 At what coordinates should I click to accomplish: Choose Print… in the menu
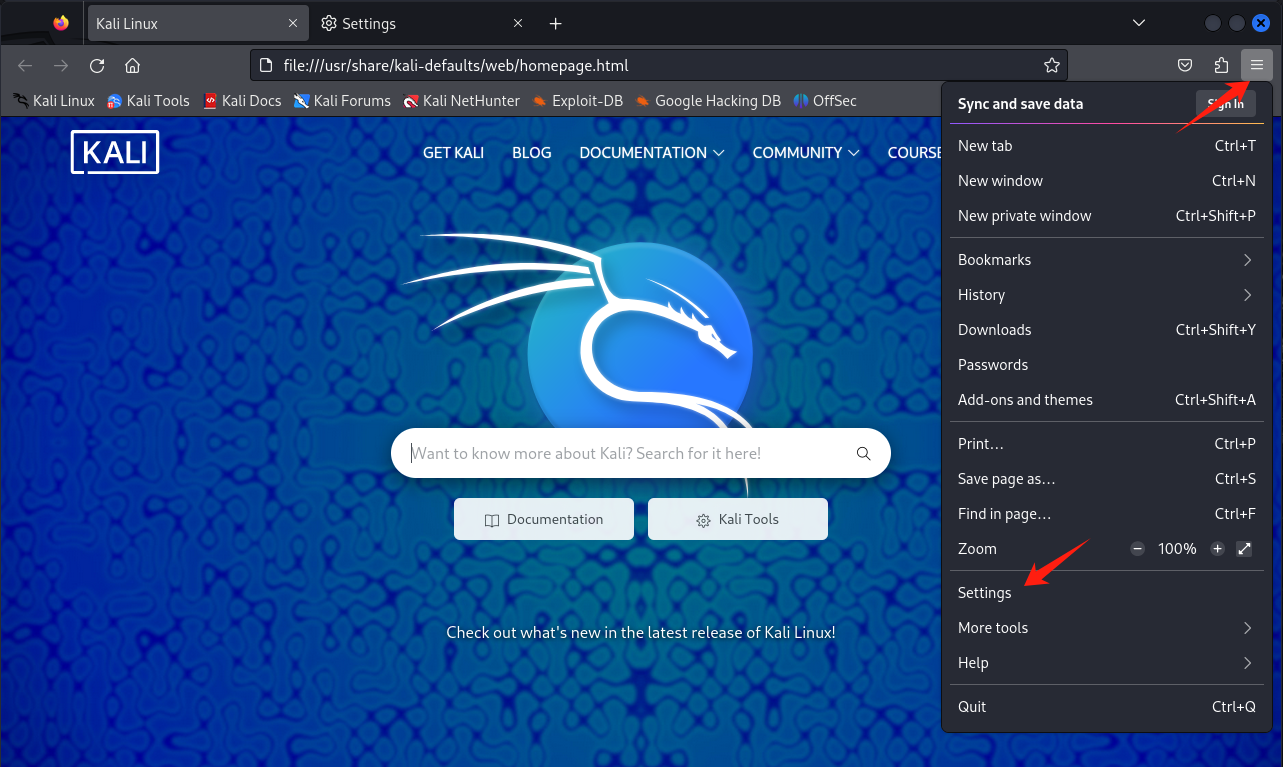(x=1107, y=444)
